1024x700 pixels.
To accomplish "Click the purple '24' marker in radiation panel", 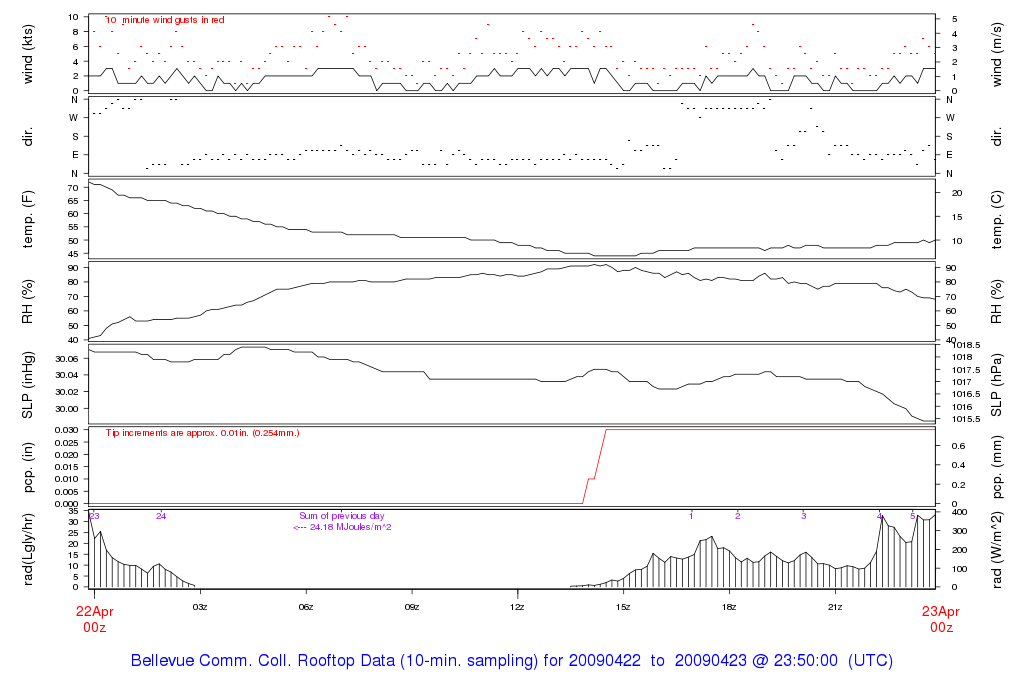I will tap(161, 516).
